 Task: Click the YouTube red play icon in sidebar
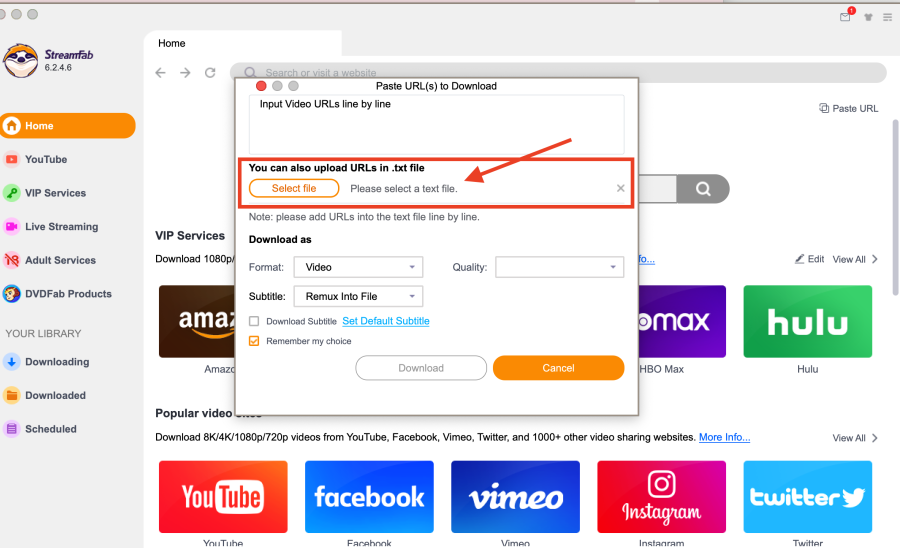(x=11, y=160)
